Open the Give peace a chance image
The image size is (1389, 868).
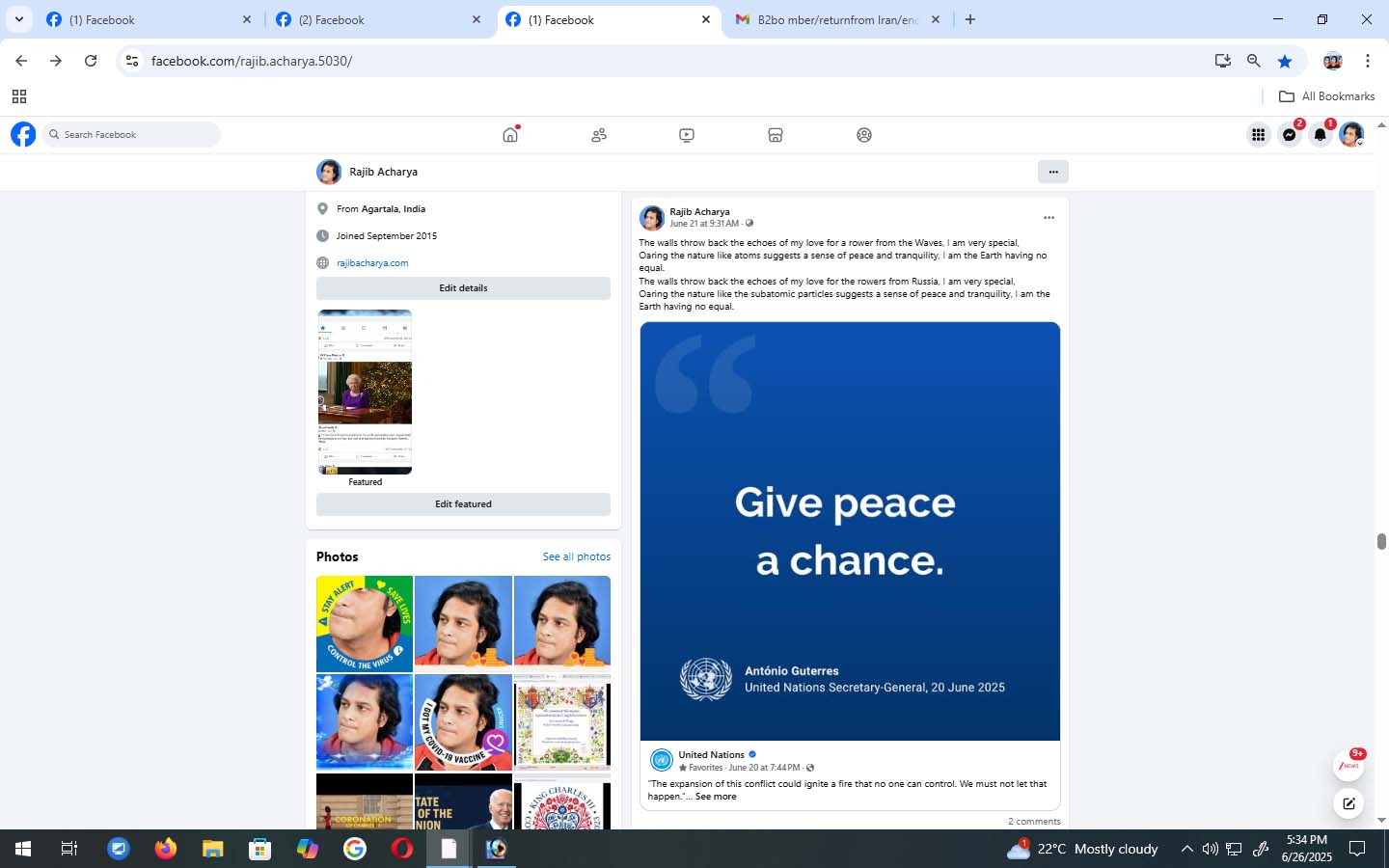pyautogui.click(x=850, y=531)
